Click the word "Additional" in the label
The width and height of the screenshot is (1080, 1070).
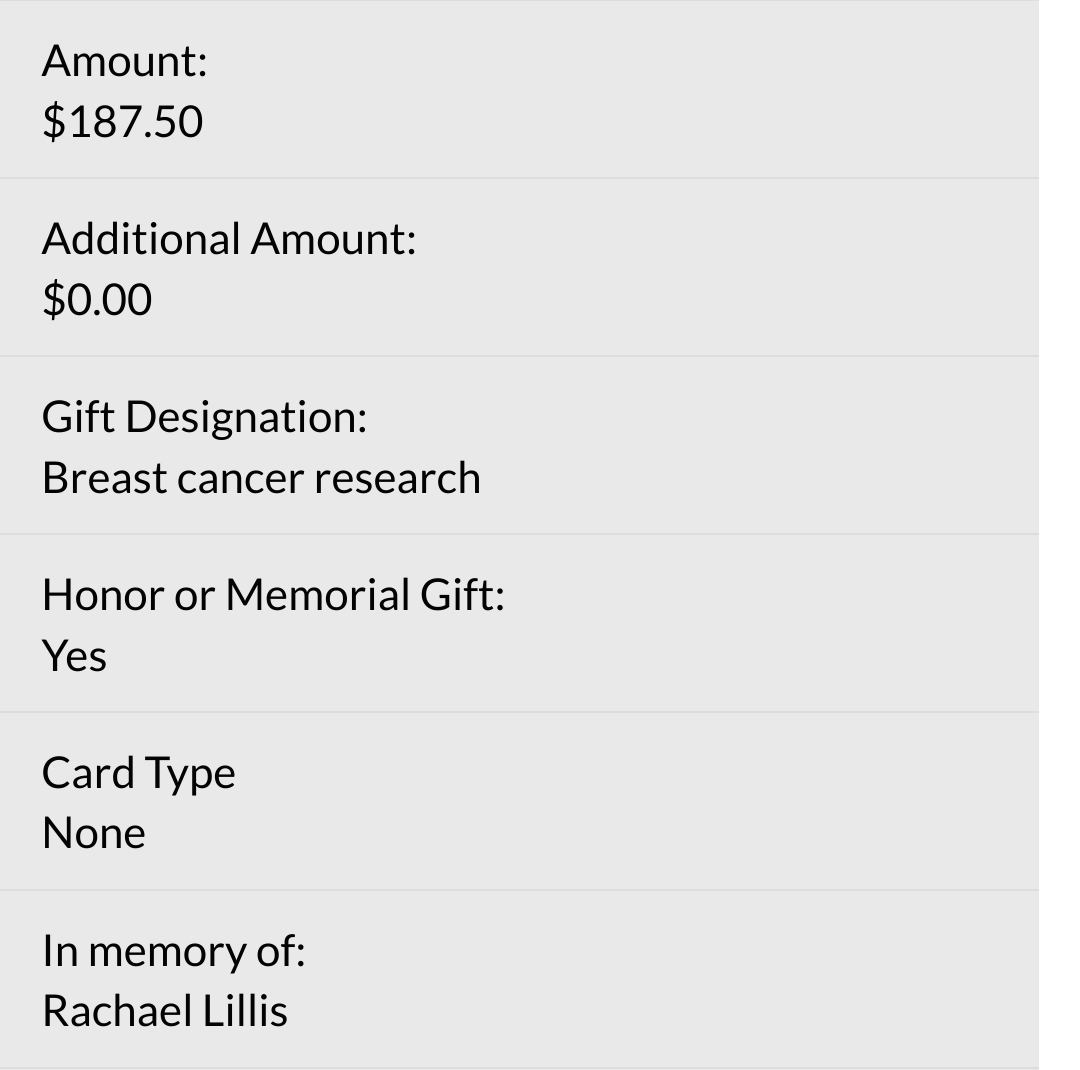pos(141,239)
